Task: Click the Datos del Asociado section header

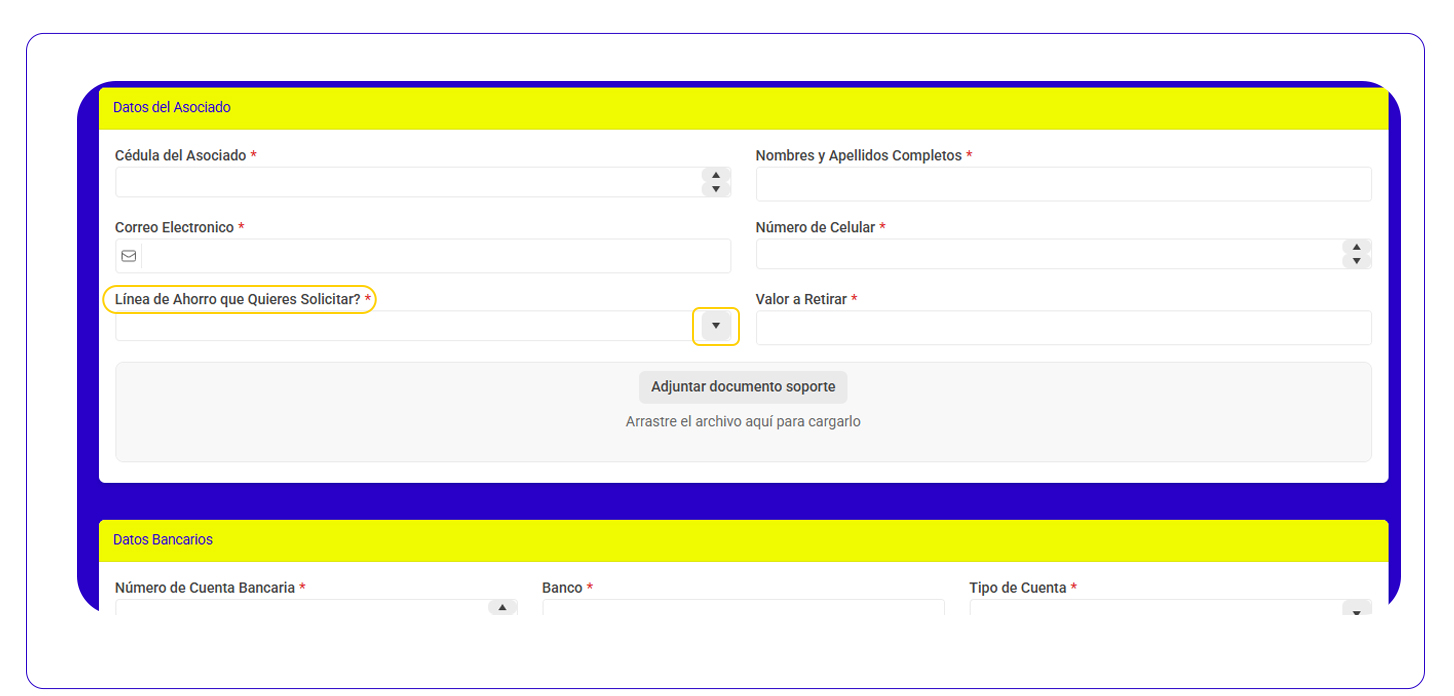Action: (172, 108)
